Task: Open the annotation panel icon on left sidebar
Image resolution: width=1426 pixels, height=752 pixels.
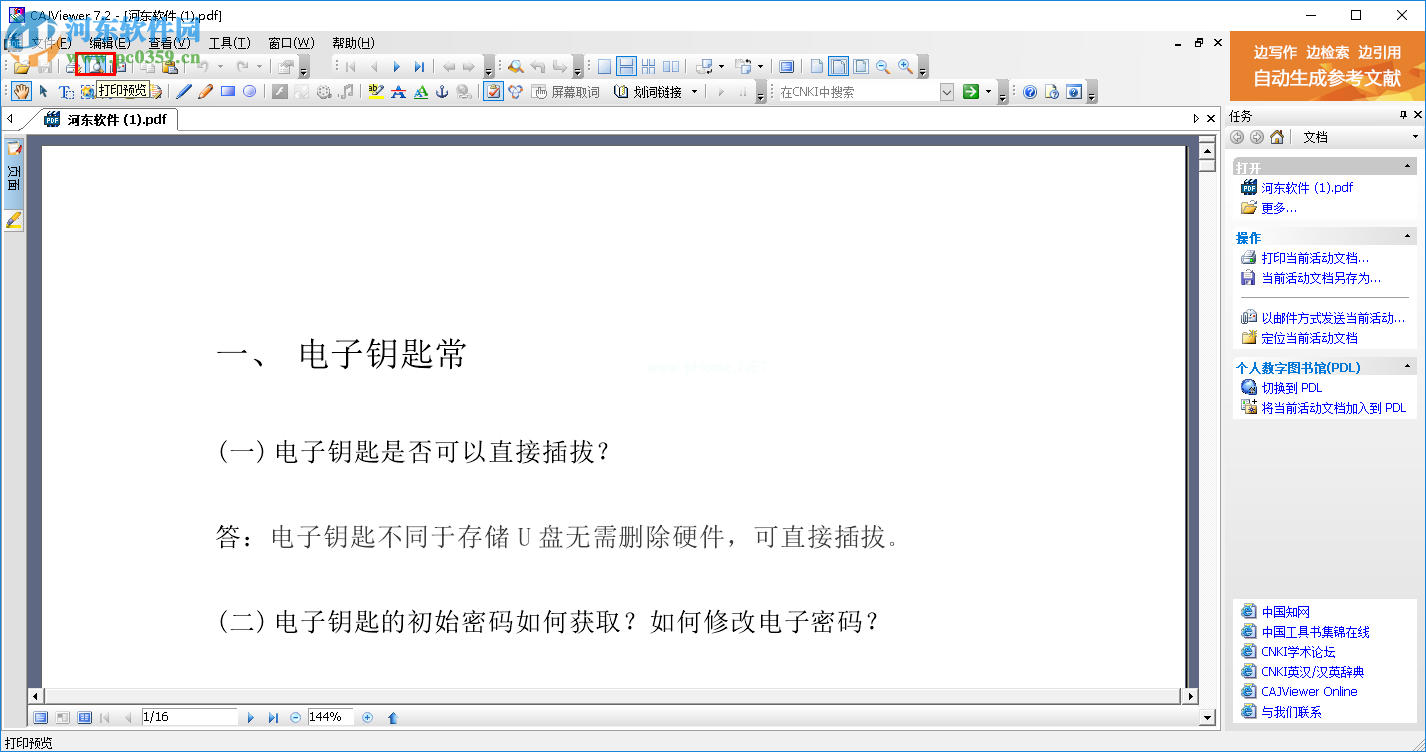Action: click(14, 149)
